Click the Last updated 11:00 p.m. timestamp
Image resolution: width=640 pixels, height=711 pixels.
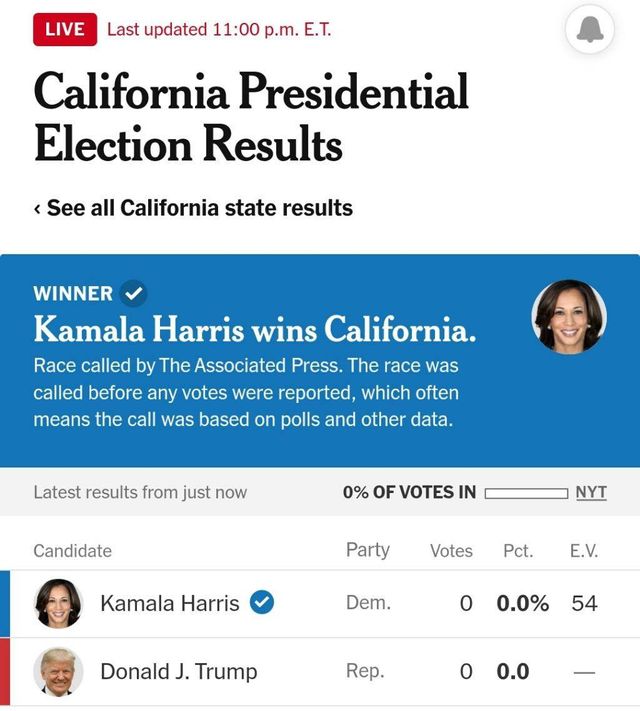point(219,29)
